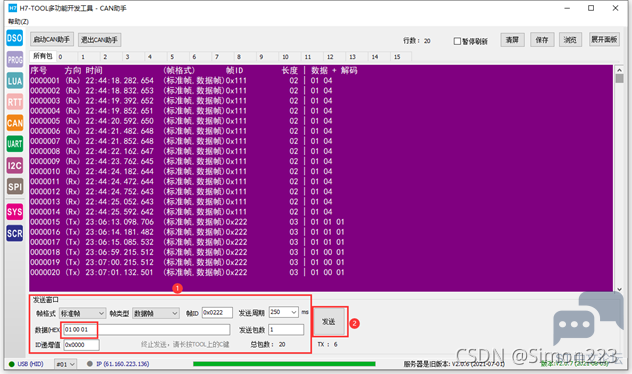Open the SYS settings icon

[x=15, y=212]
